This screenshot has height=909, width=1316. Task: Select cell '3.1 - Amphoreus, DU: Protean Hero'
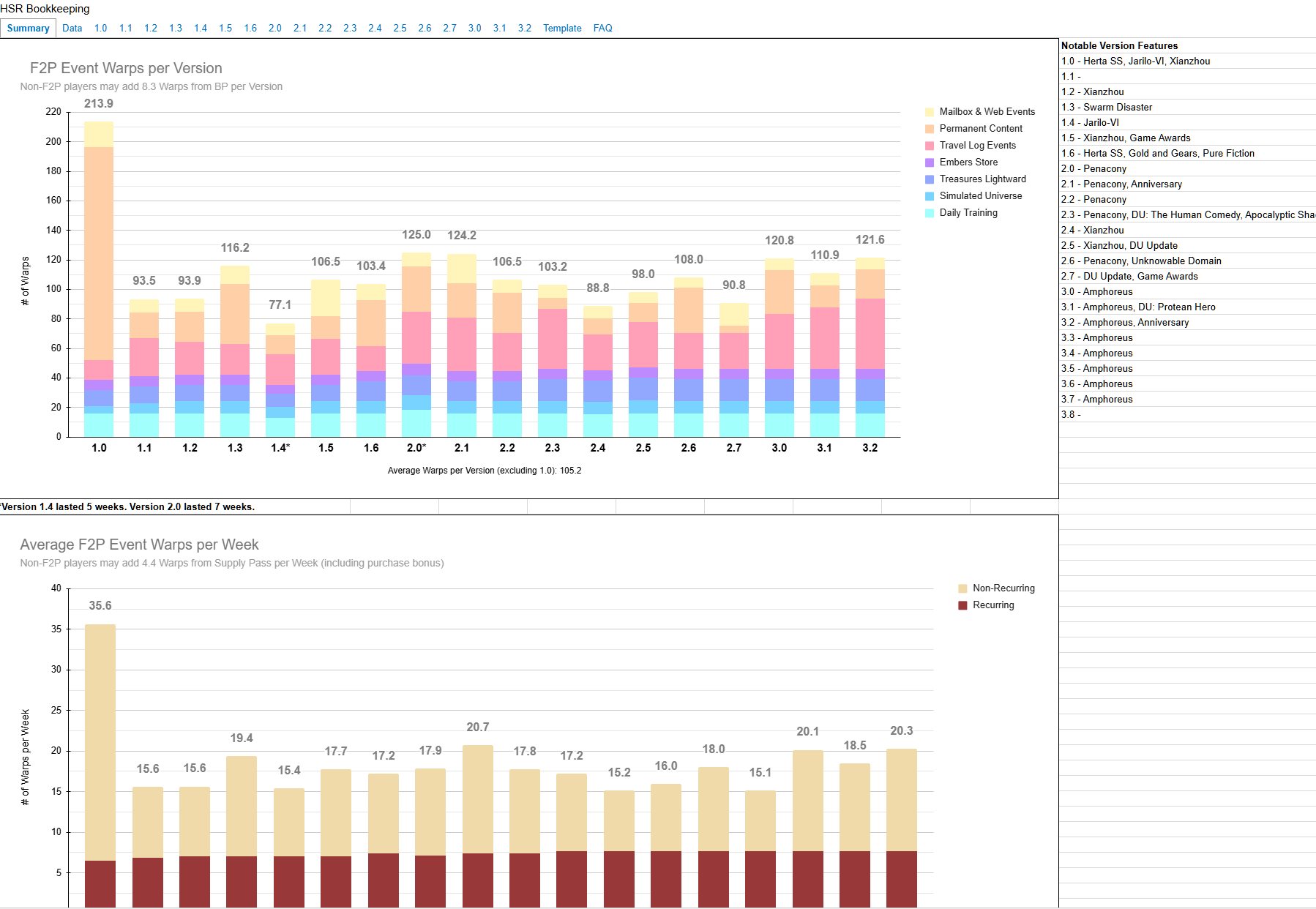pyautogui.click(x=1187, y=307)
